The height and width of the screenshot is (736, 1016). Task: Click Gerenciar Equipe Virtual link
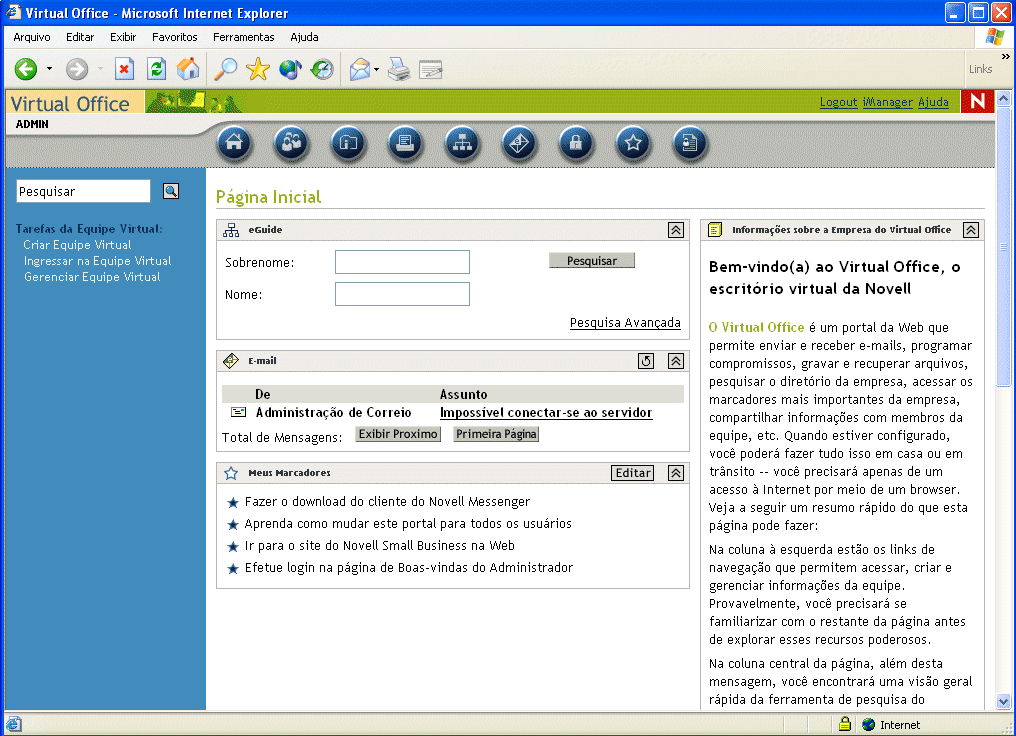(92, 277)
